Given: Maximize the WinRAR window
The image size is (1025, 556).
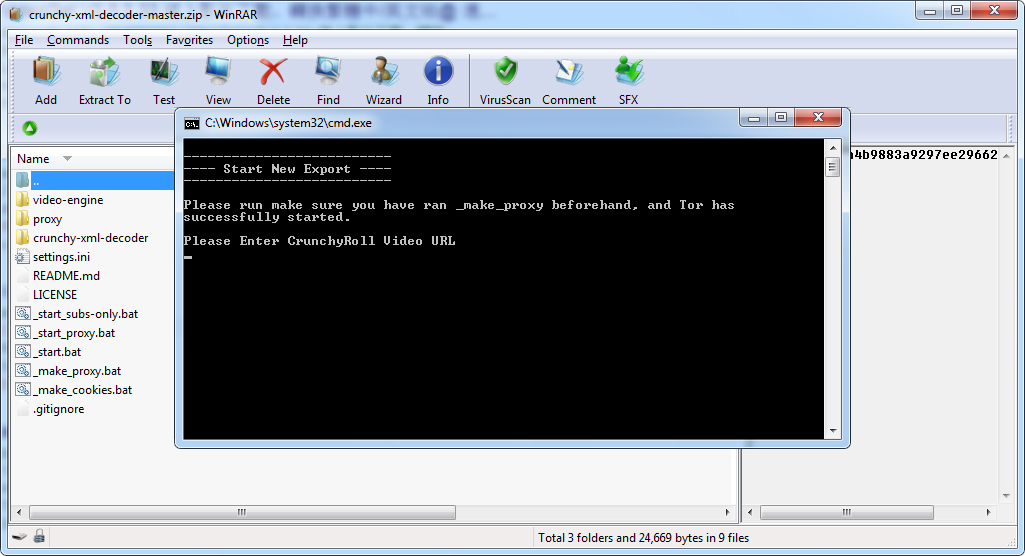Looking at the screenshot, I should [957, 10].
